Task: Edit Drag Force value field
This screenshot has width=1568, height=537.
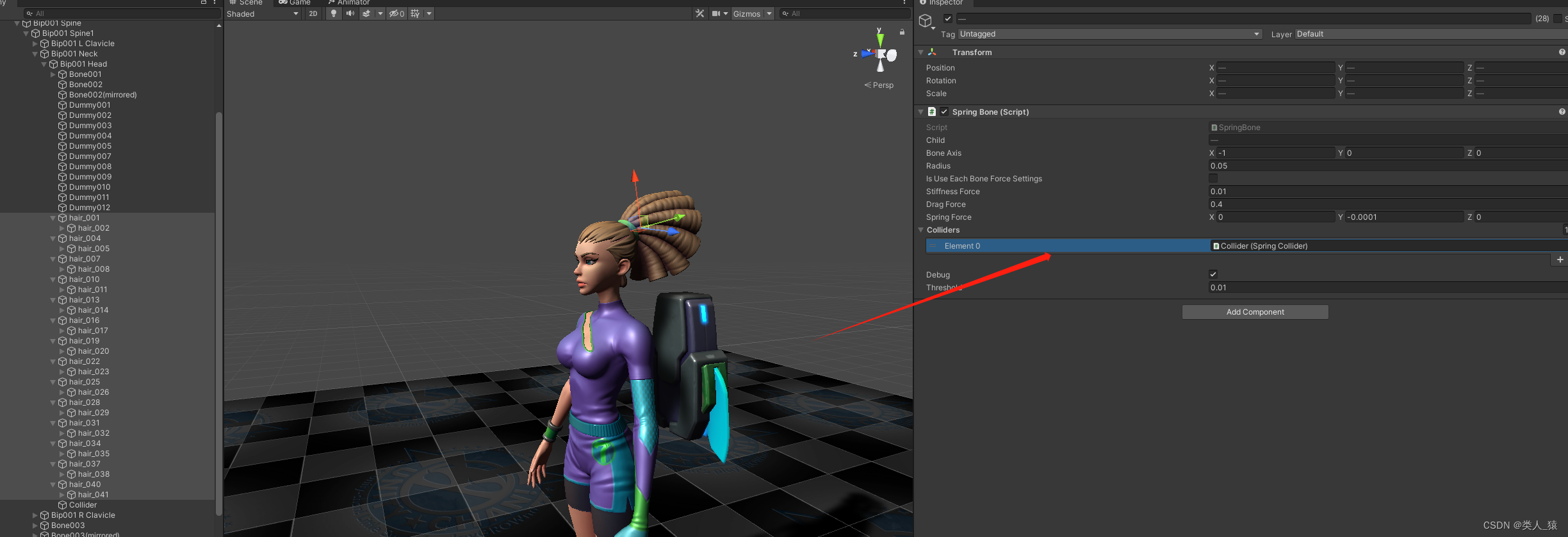Action: [x=1388, y=204]
